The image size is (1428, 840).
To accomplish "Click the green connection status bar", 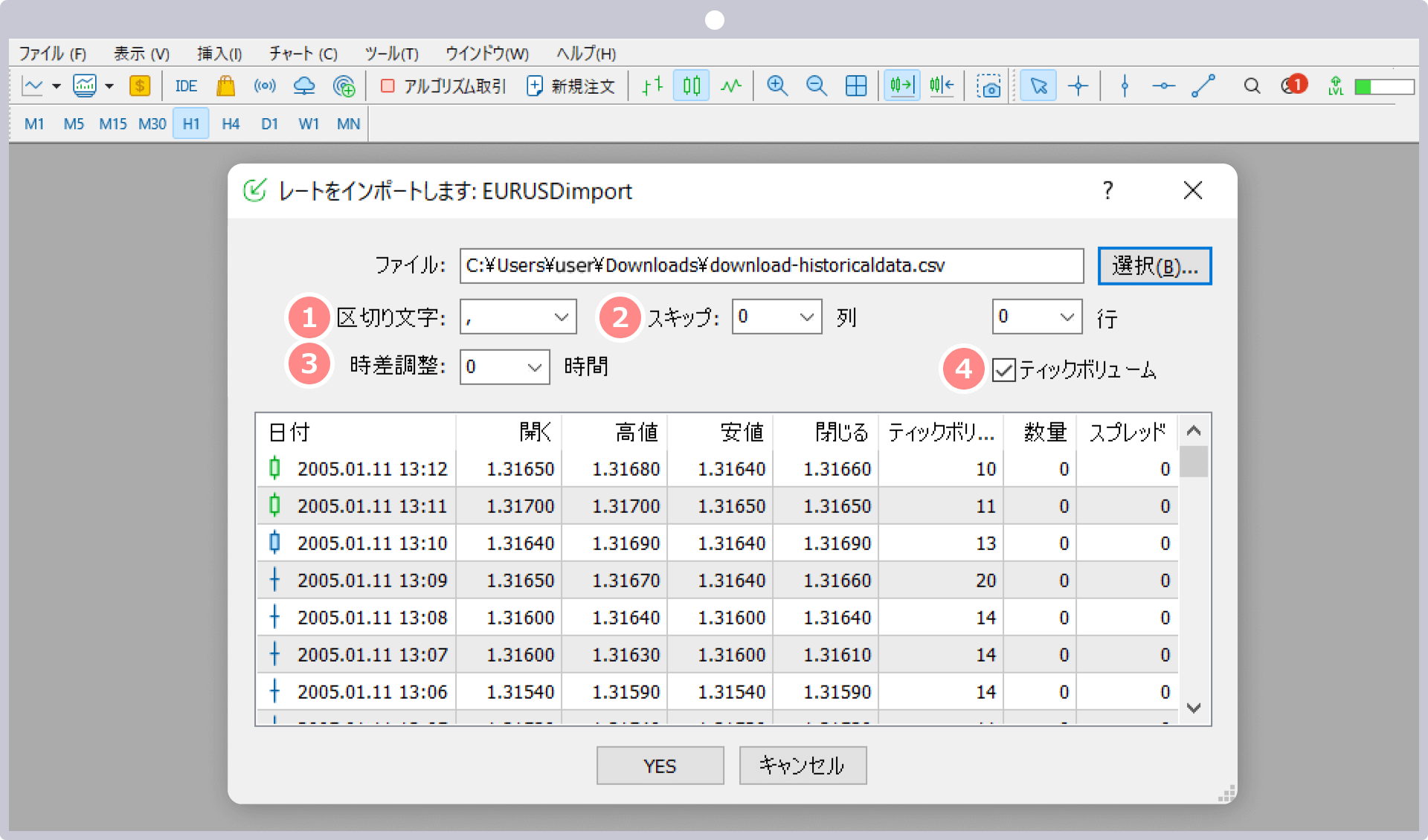I will pos(1384,87).
